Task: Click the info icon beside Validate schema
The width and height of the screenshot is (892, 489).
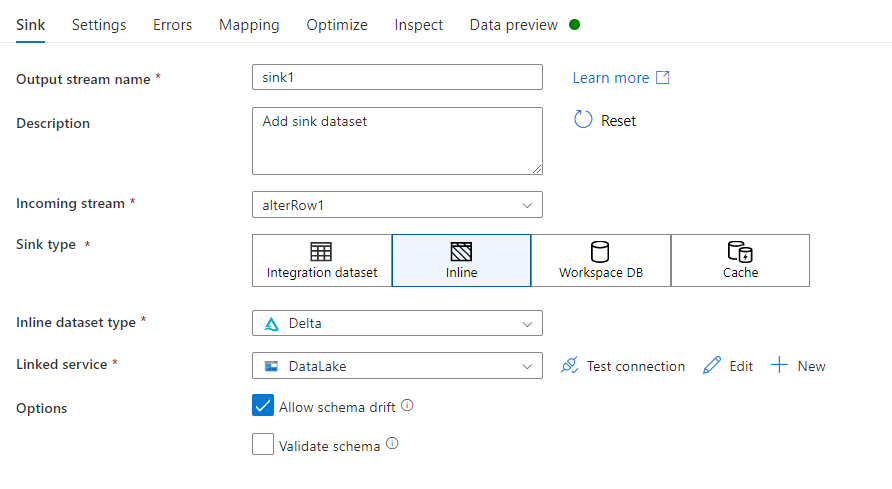Action: click(392, 444)
